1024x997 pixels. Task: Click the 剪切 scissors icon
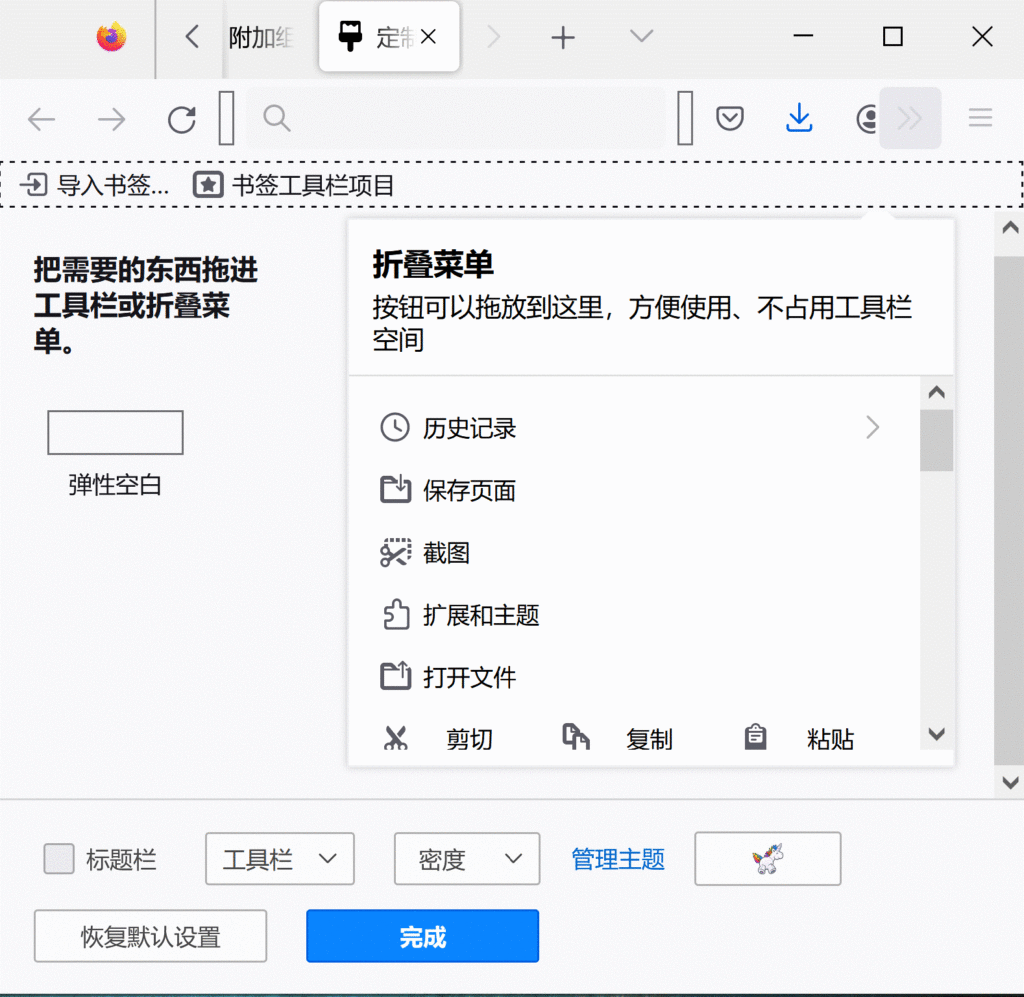click(x=396, y=738)
